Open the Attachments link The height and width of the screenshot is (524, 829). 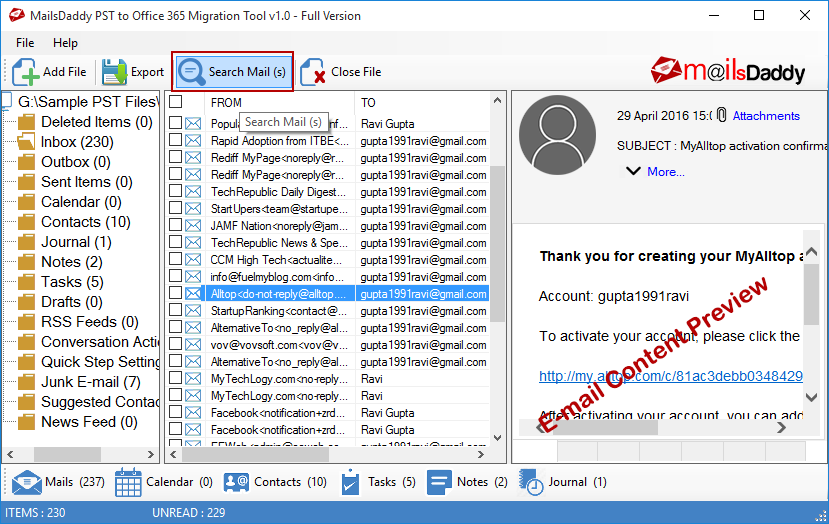pos(766,116)
